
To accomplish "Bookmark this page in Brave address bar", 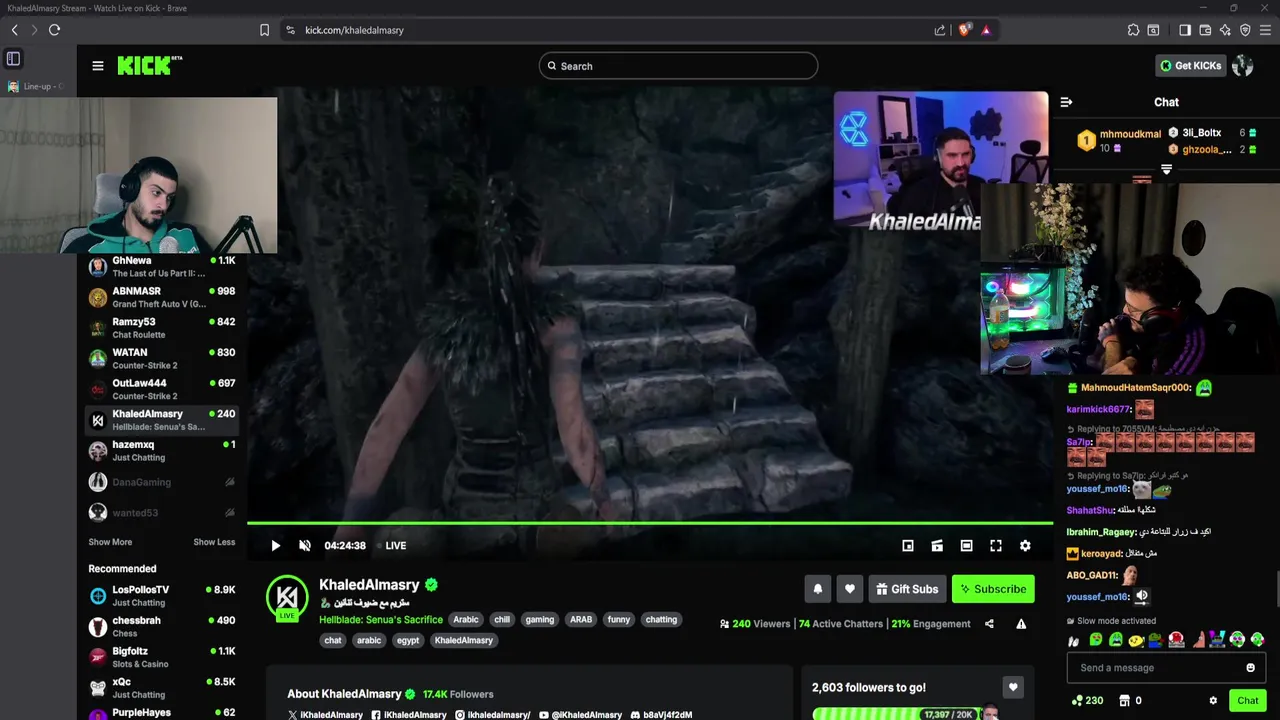I will tap(264, 30).
